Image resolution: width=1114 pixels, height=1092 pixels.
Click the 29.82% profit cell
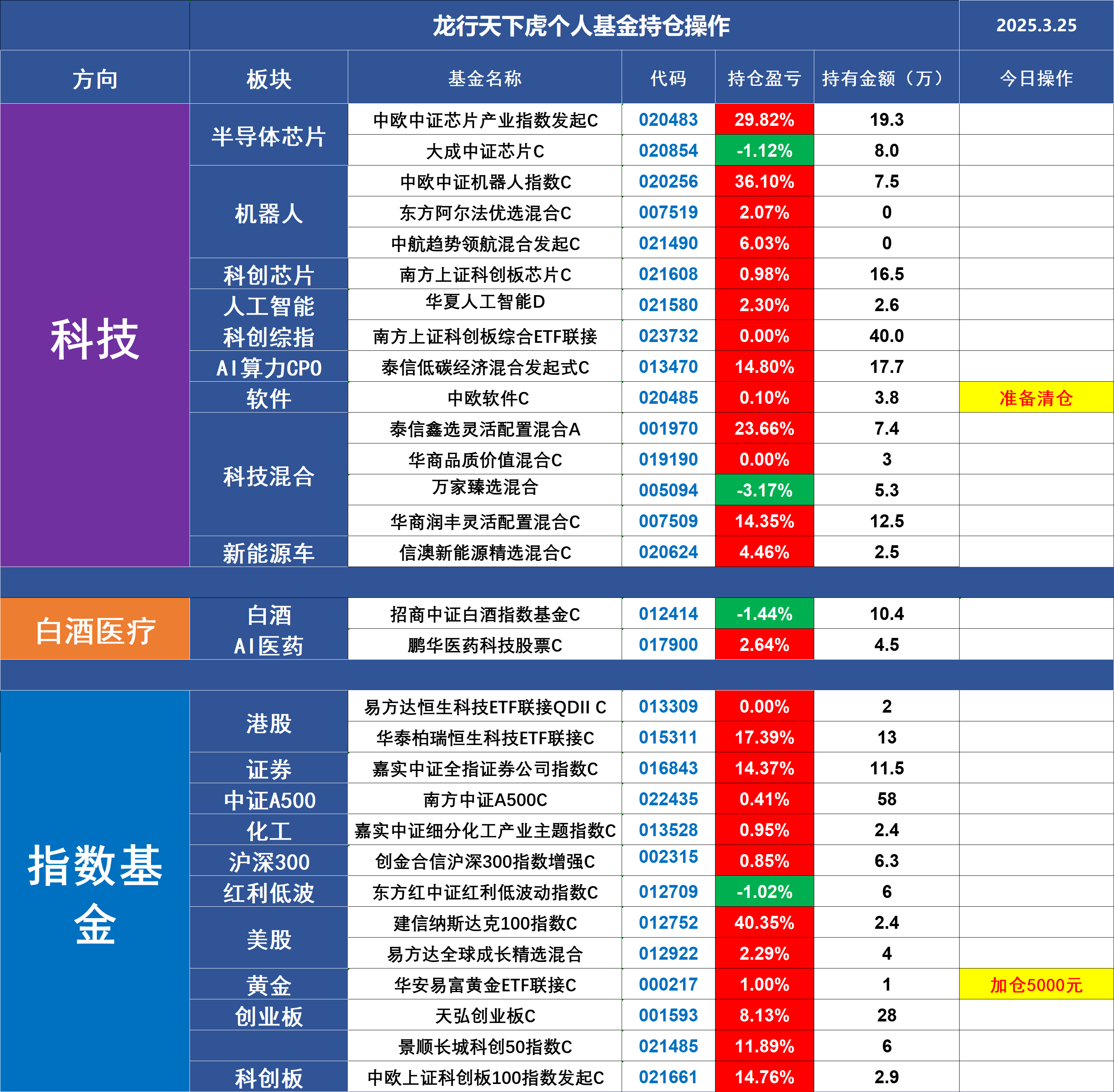click(764, 119)
